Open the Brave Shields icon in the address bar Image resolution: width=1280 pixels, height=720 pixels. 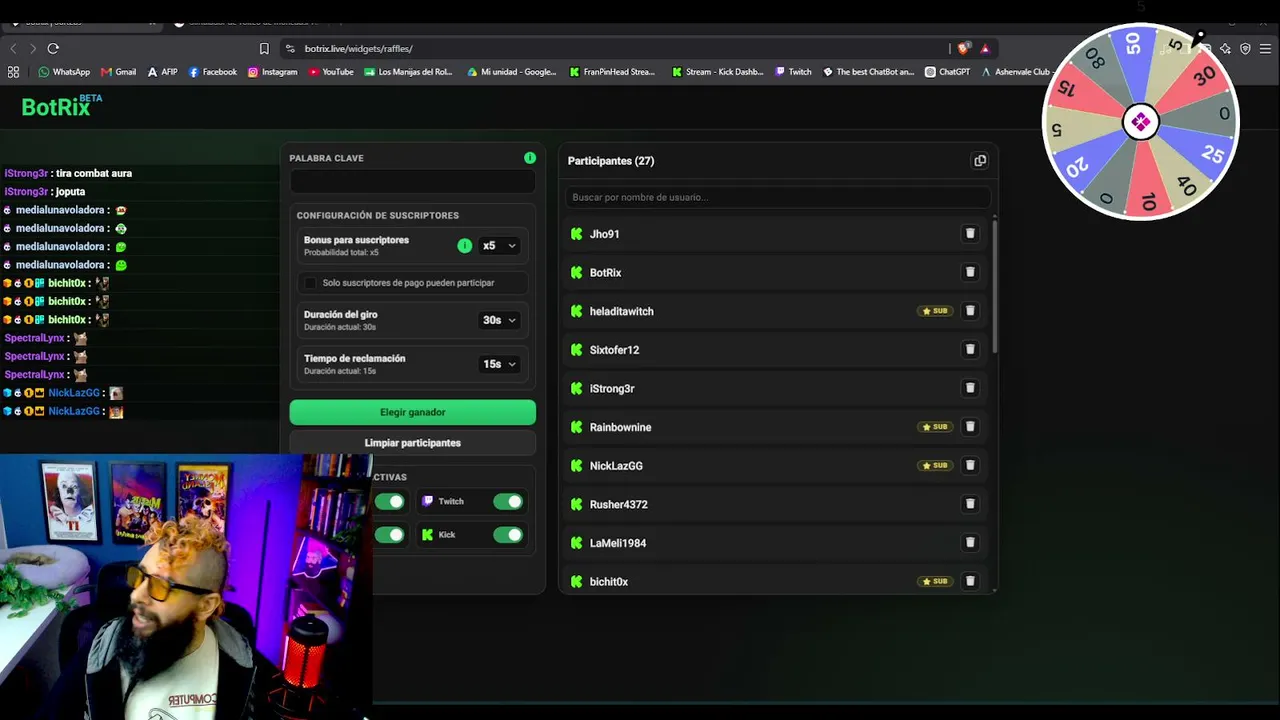pos(963,48)
